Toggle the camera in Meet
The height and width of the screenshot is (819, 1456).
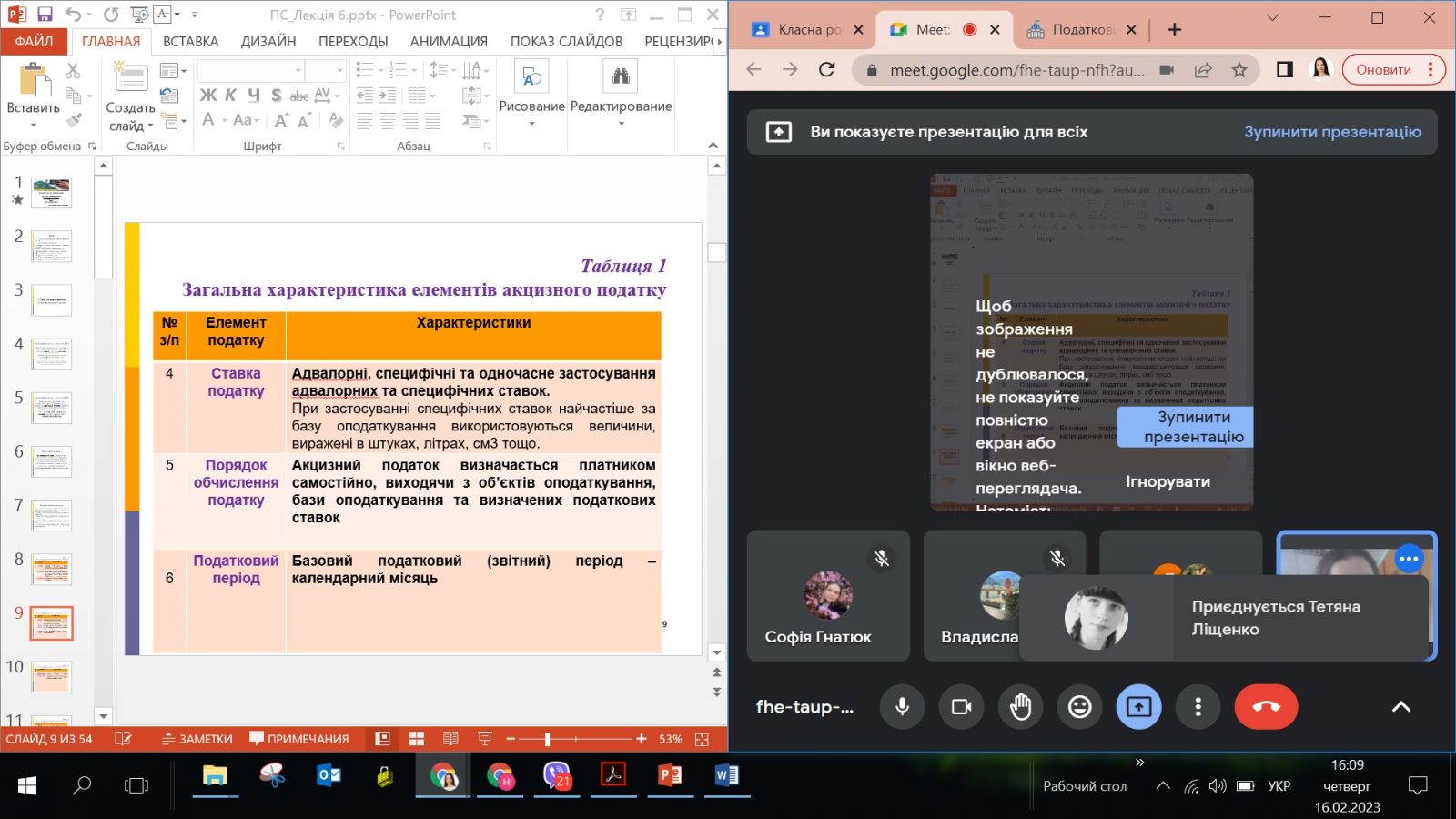(x=961, y=707)
